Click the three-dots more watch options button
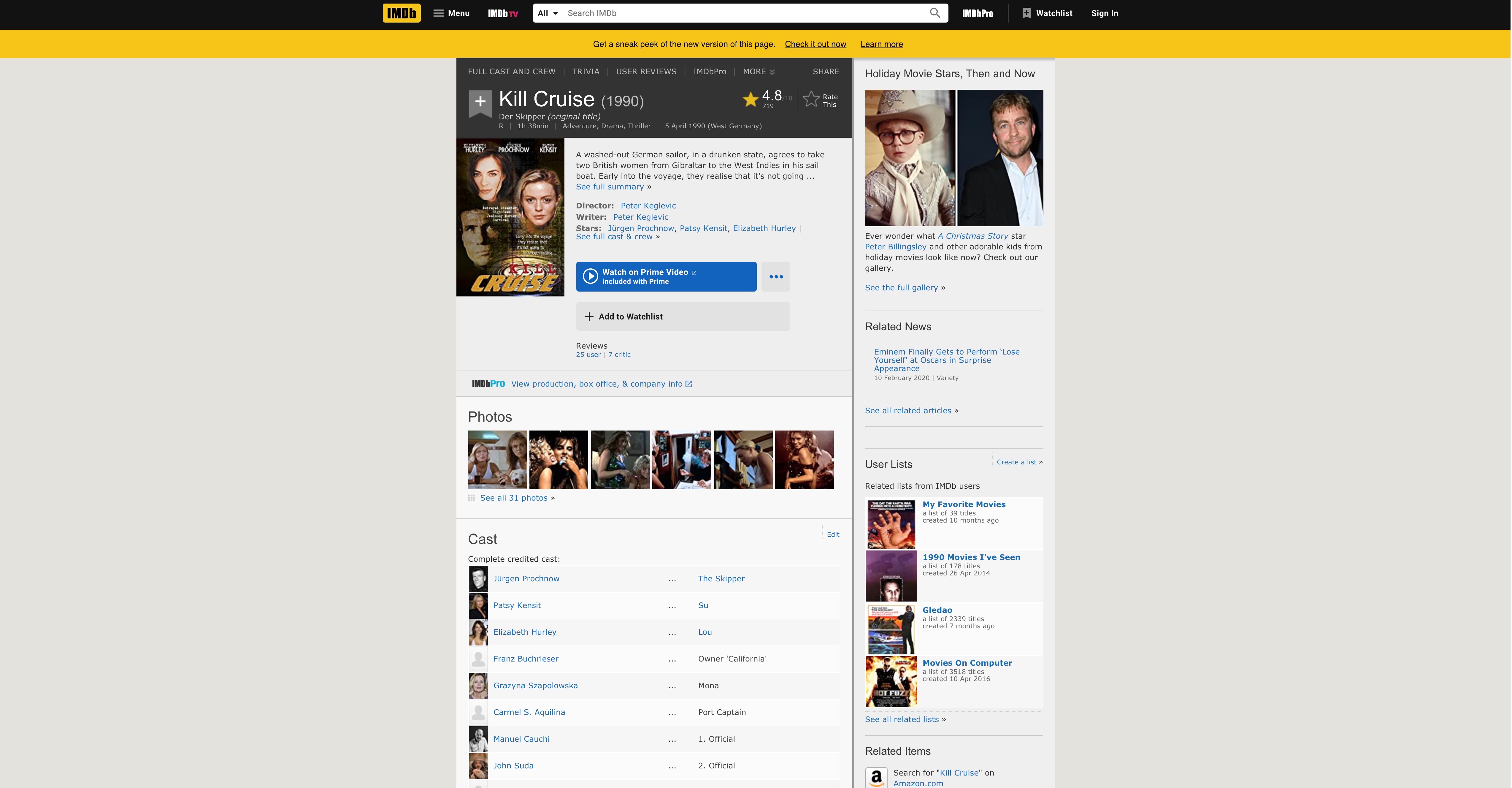The height and width of the screenshot is (788, 1512). [x=775, y=276]
